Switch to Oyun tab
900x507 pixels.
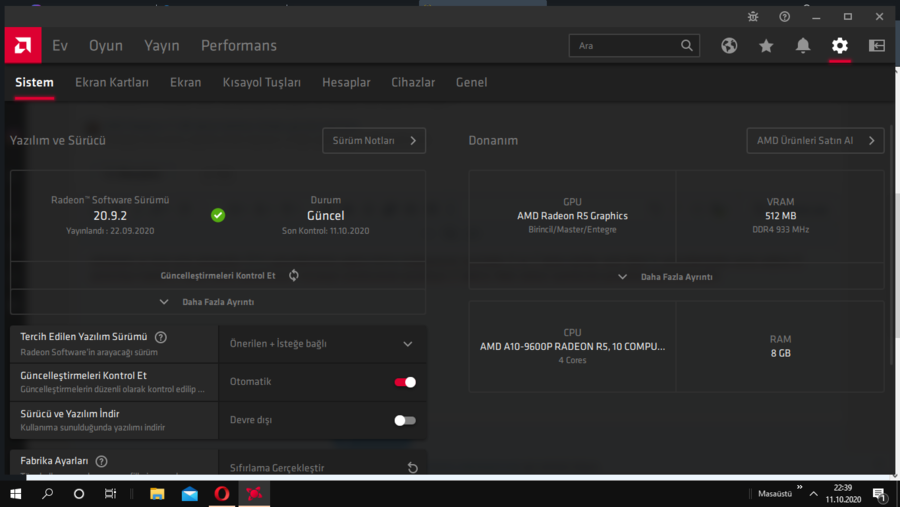point(106,45)
